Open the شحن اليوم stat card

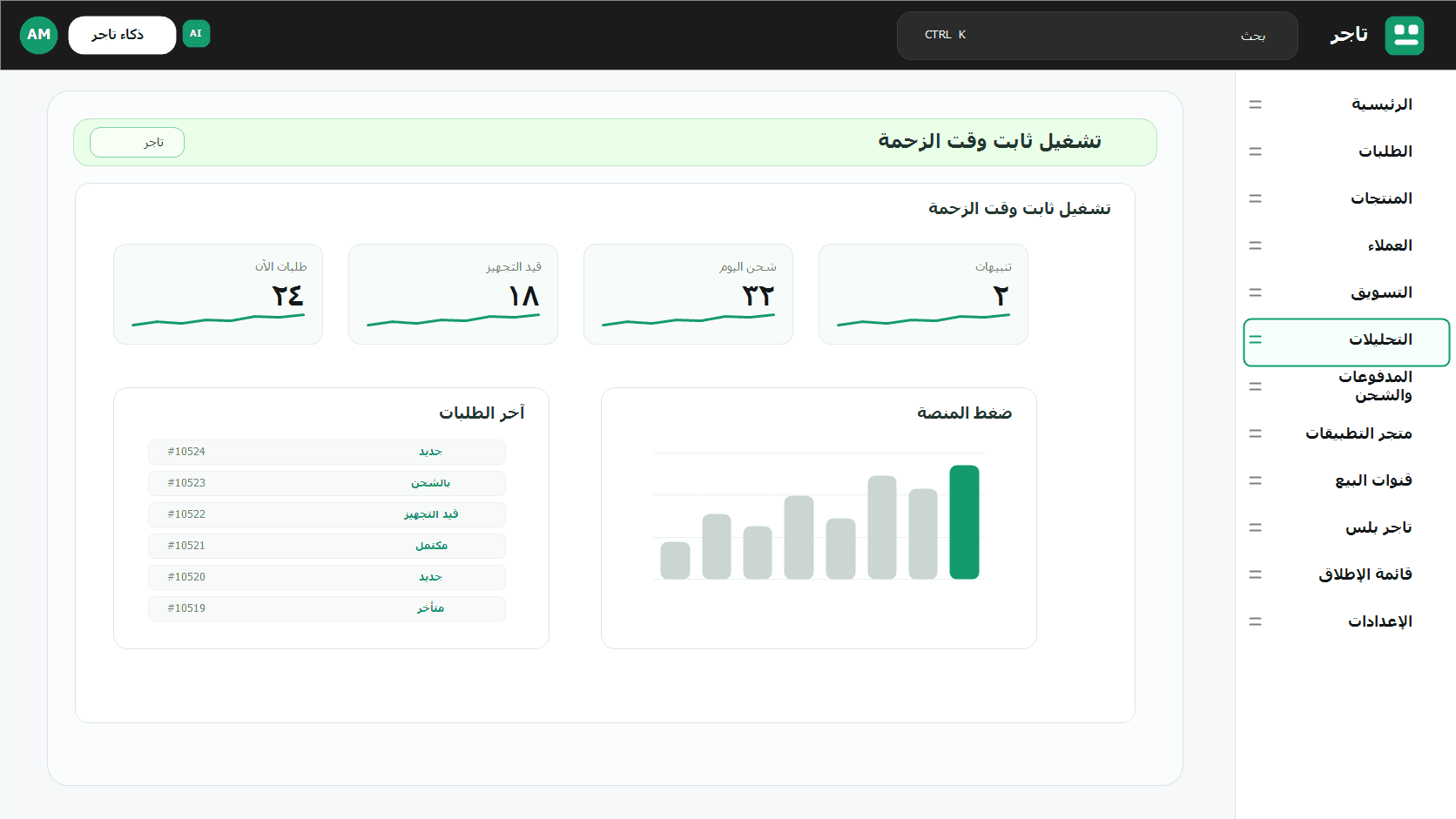point(688,294)
